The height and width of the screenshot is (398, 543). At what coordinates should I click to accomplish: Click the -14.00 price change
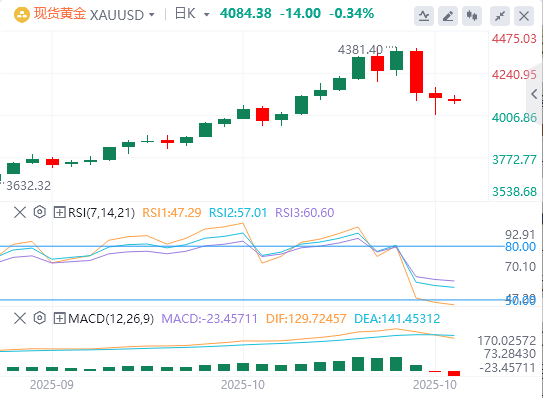[300, 14]
